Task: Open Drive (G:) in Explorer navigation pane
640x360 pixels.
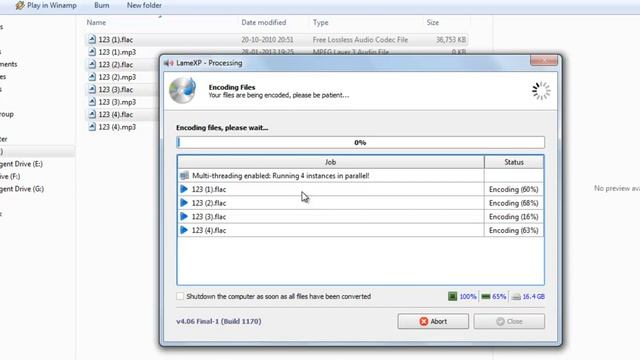Action: [x=22, y=189]
